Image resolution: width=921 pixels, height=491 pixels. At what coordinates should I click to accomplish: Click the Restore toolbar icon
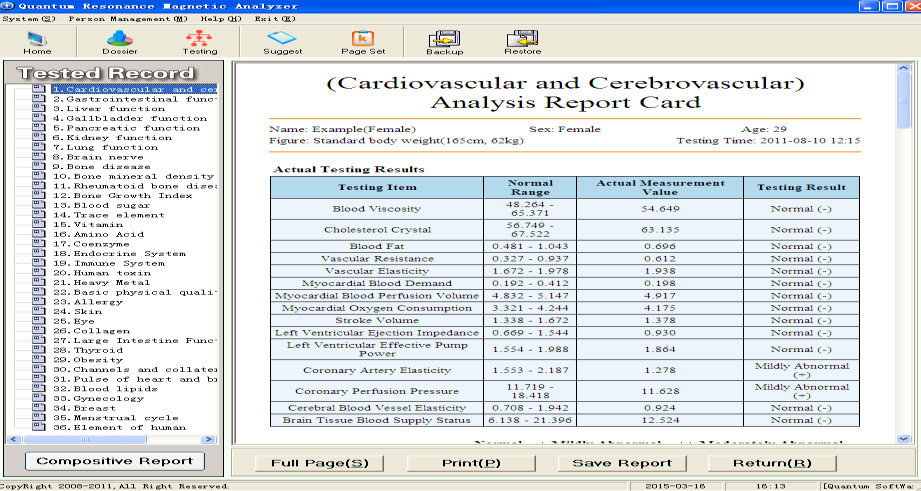click(x=522, y=41)
